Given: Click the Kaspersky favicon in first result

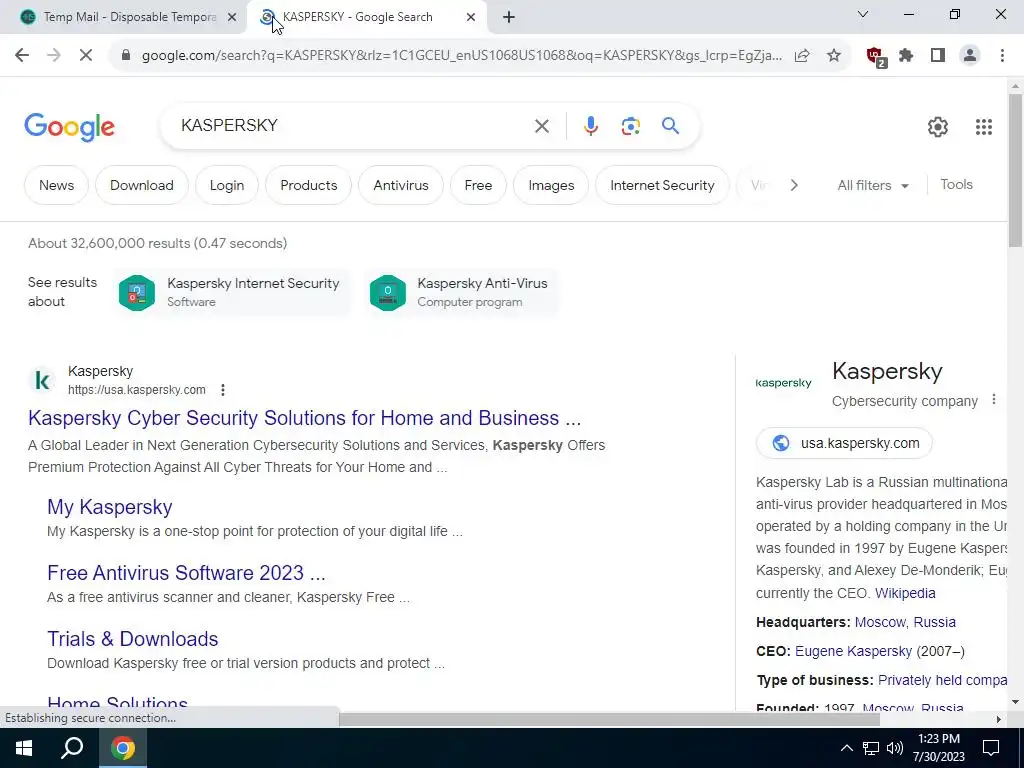Looking at the screenshot, I should click(x=42, y=380).
